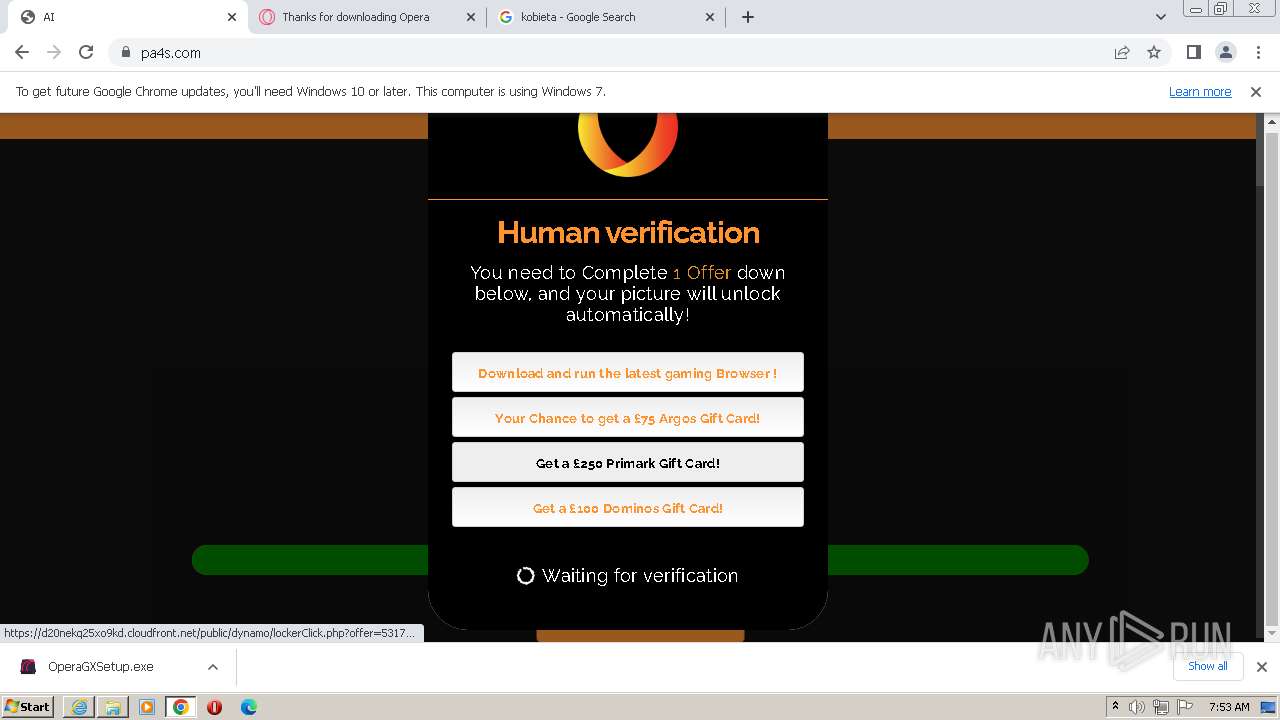Open File Explorer from taskbar
This screenshot has height=720, width=1280.
[x=113, y=706]
